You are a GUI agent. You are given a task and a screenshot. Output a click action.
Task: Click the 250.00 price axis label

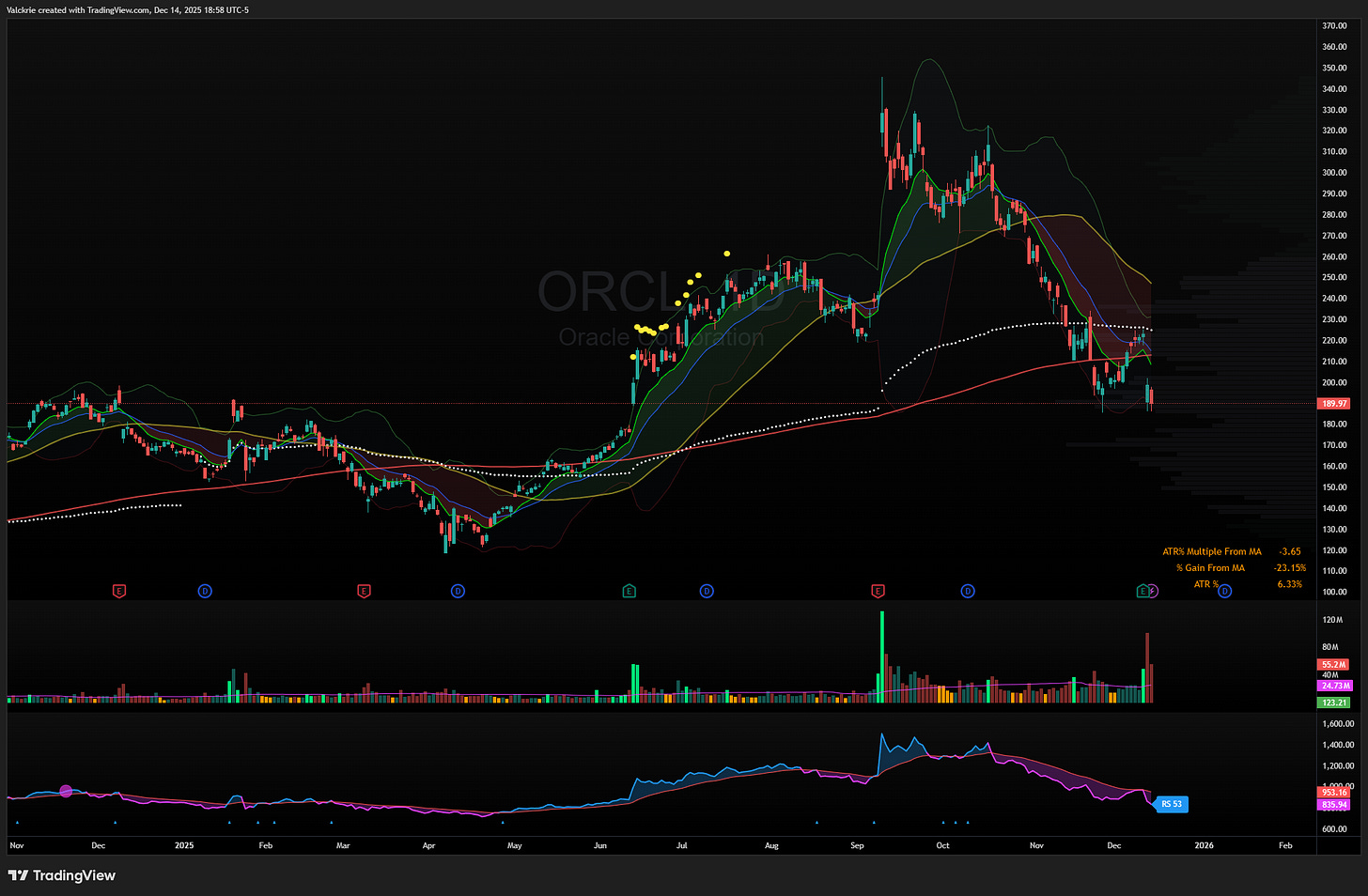pos(1334,278)
